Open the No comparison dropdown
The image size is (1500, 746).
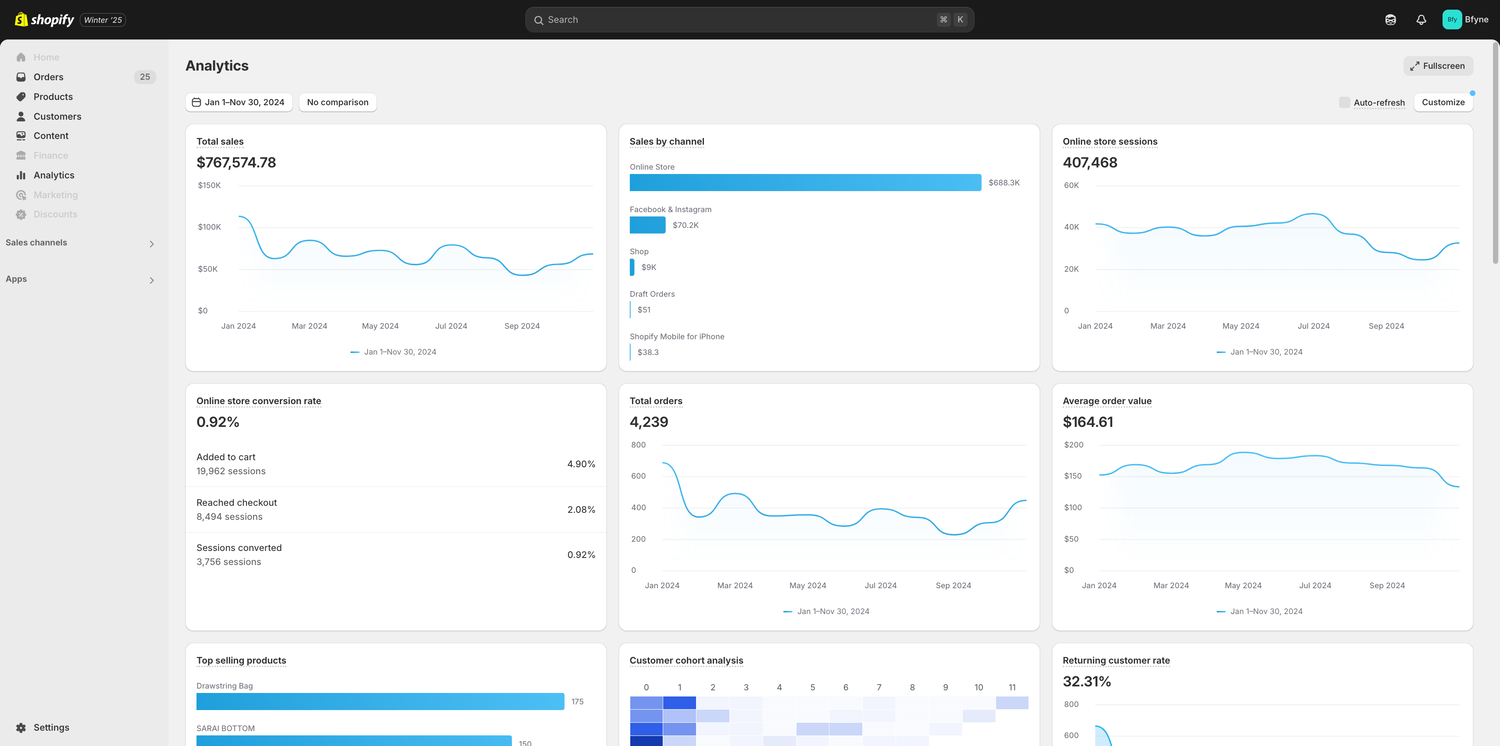338,102
